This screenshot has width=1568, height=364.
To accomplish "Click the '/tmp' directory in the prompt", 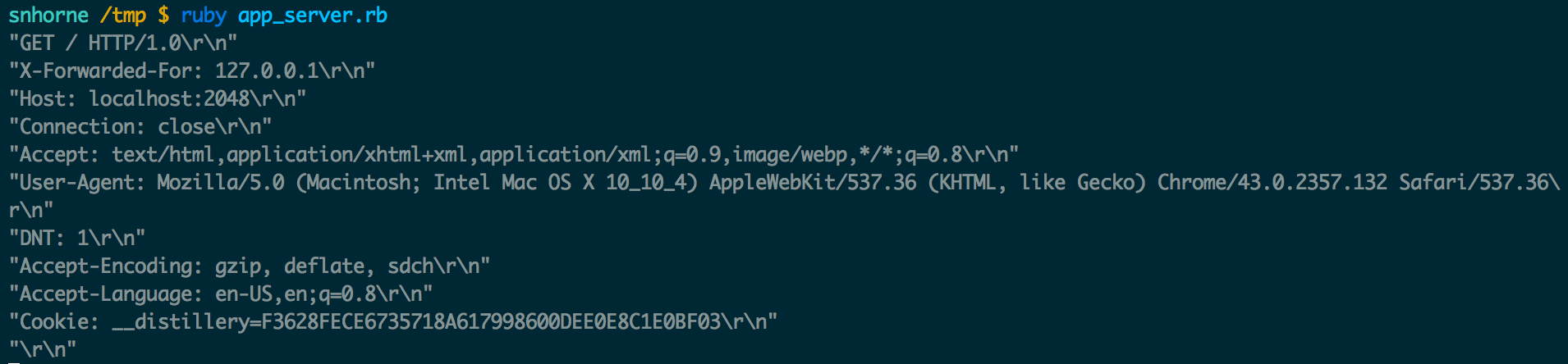I will pyautogui.click(x=123, y=16).
